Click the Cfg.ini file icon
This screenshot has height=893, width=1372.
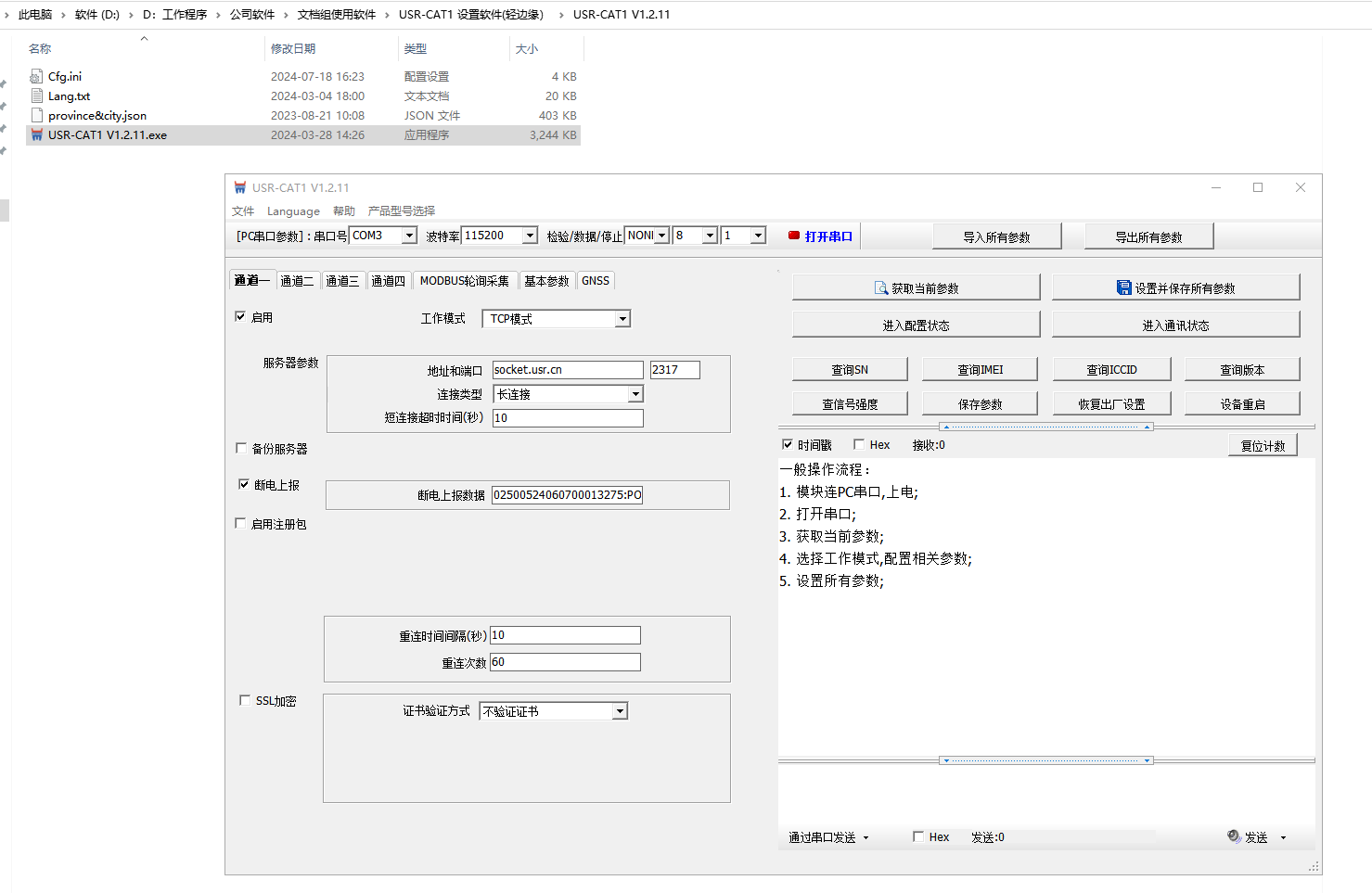tap(37, 77)
